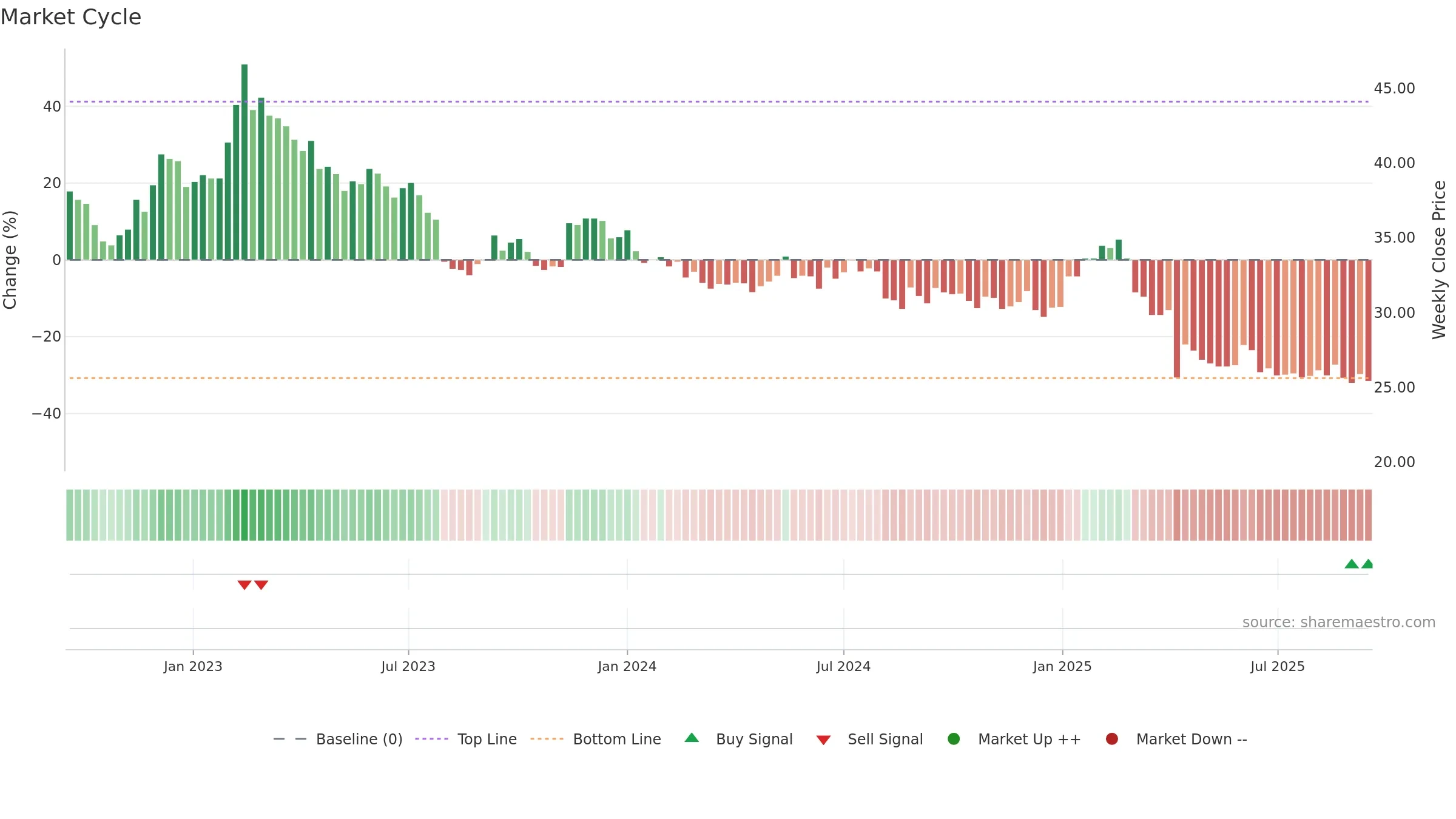Toggle the Market Down -- legend entry
Image resolution: width=1456 pixels, height=819 pixels.
[1176, 739]
